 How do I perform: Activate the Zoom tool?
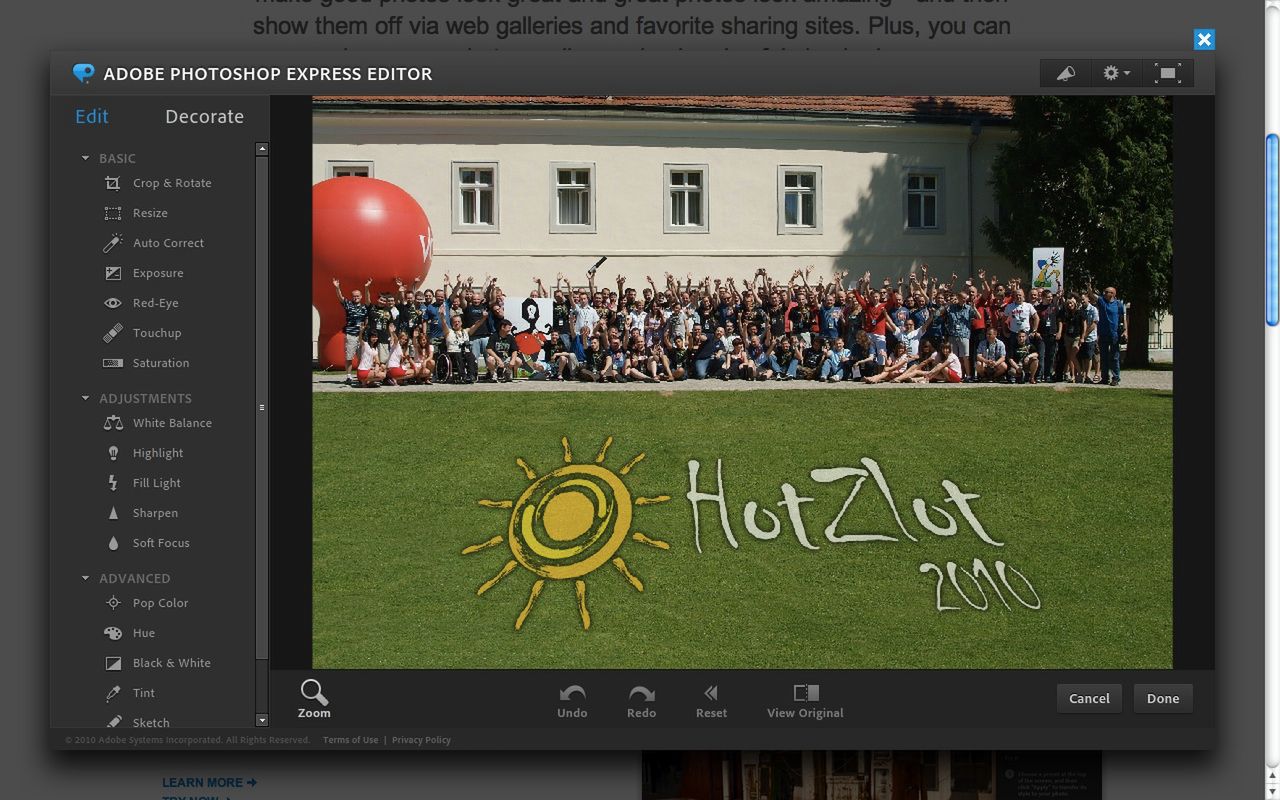(313, 698)
